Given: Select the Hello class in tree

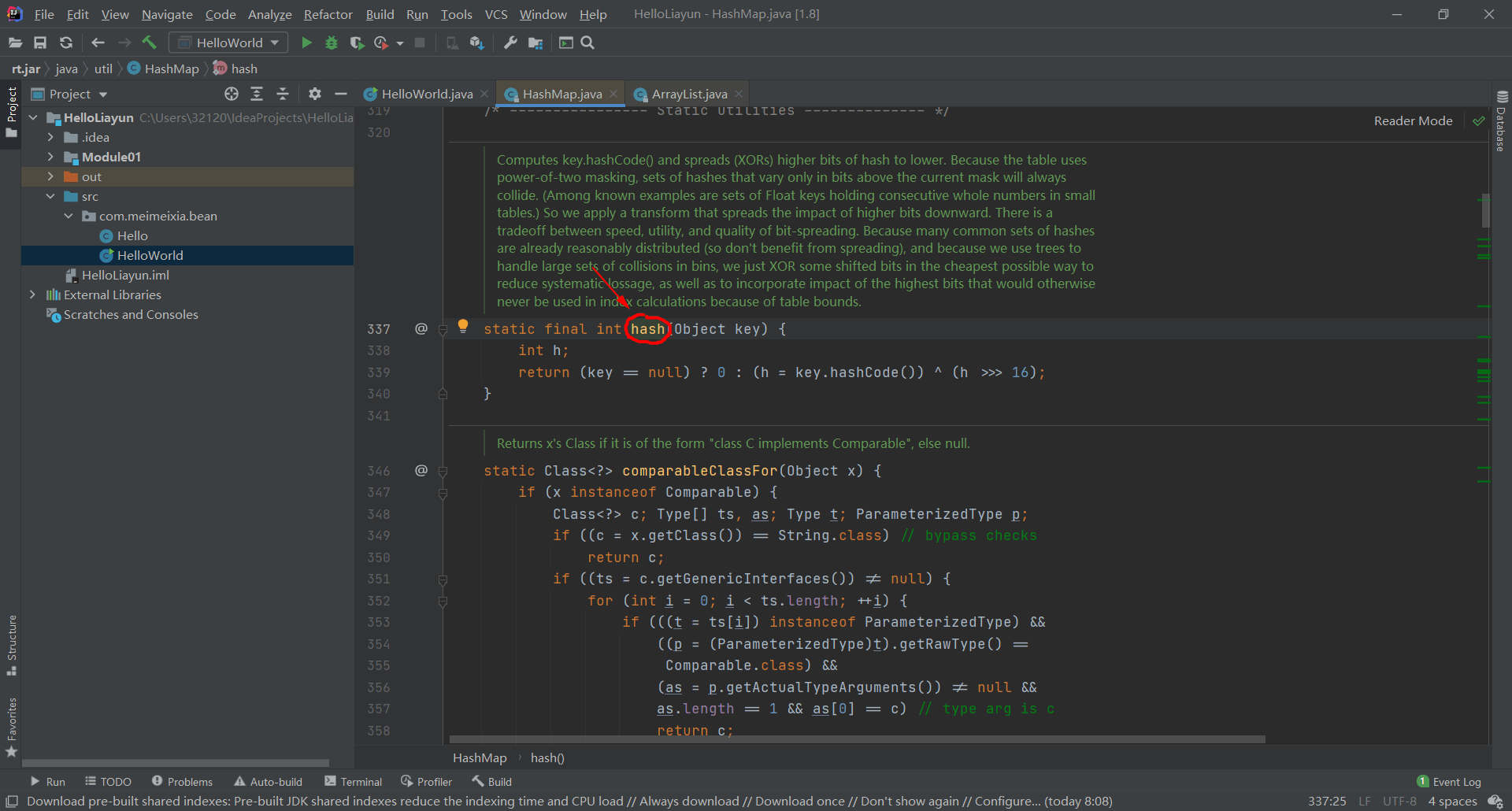Looking at the screenshot, I should coord(132,235).
